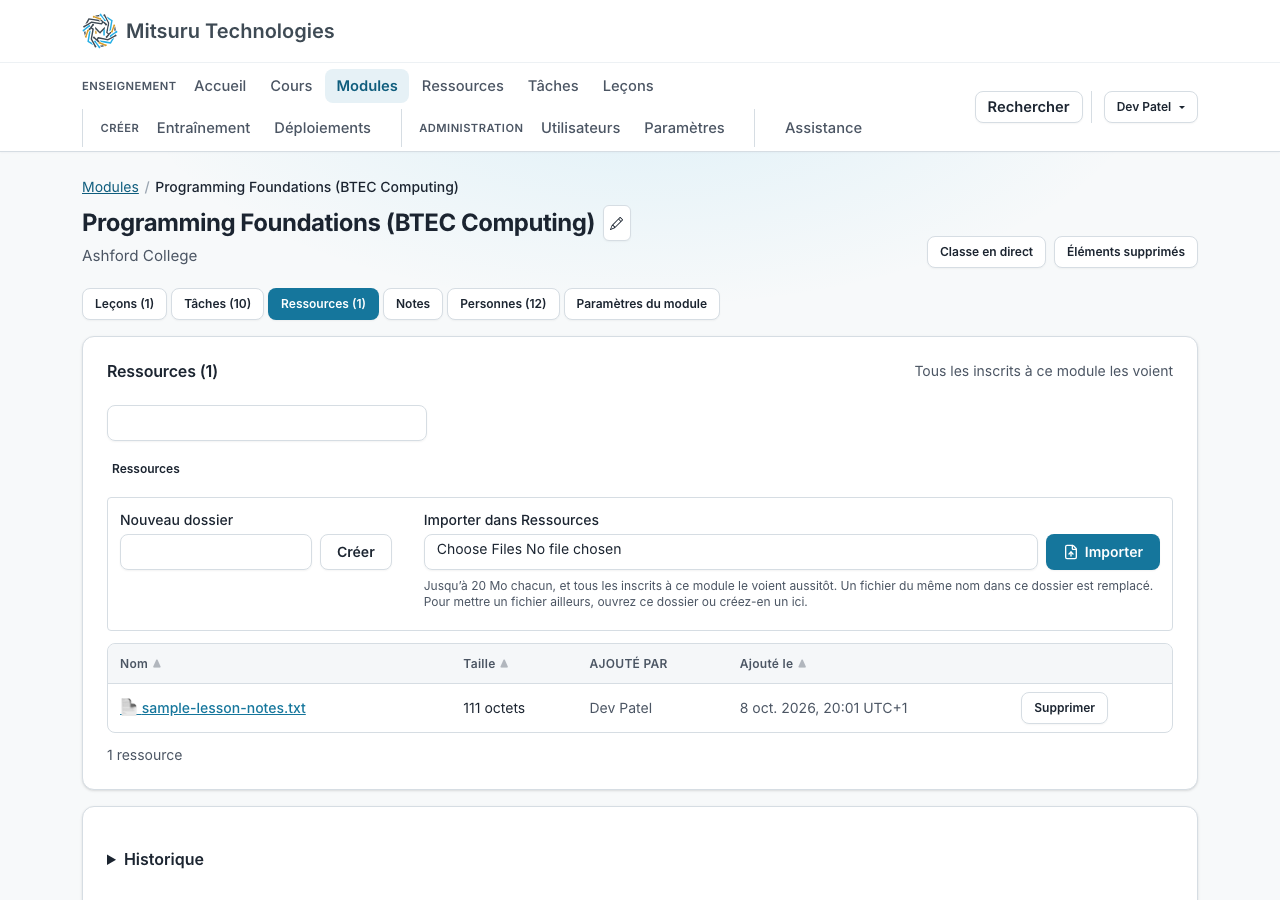Click the Classe en direct button

(986, 252)
